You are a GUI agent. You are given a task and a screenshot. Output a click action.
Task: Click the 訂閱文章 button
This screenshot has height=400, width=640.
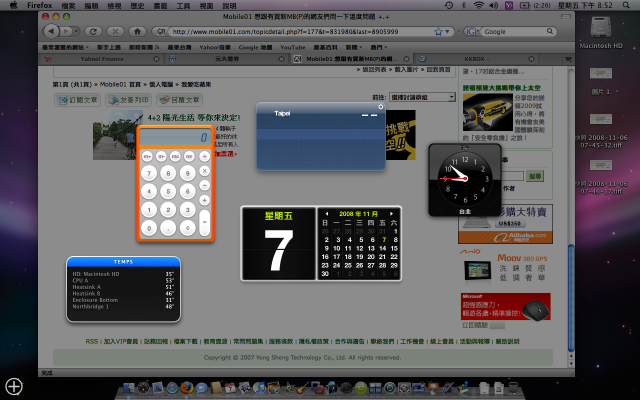coord(78,100)
